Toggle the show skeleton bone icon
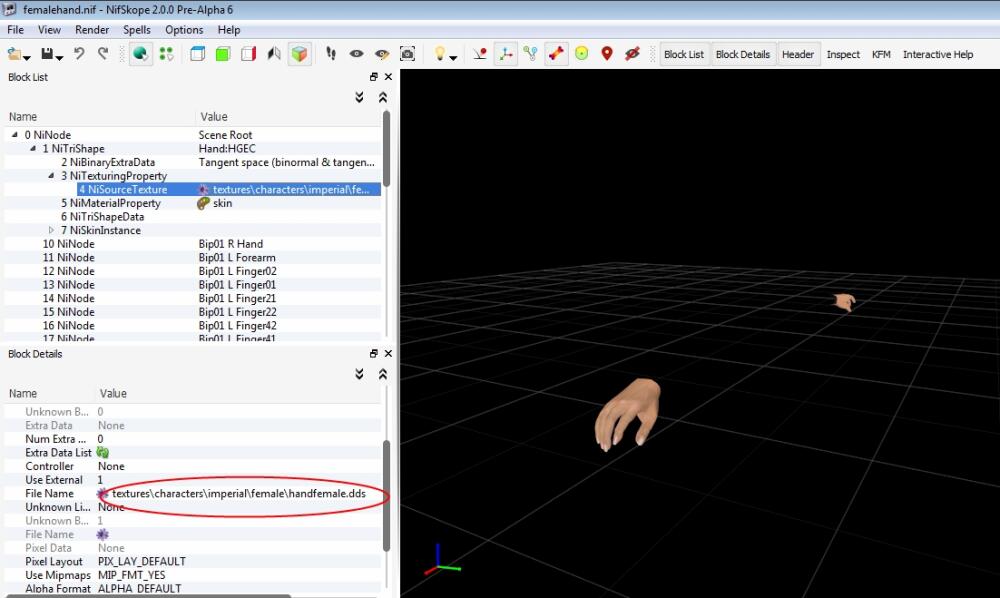 [556, 54]
